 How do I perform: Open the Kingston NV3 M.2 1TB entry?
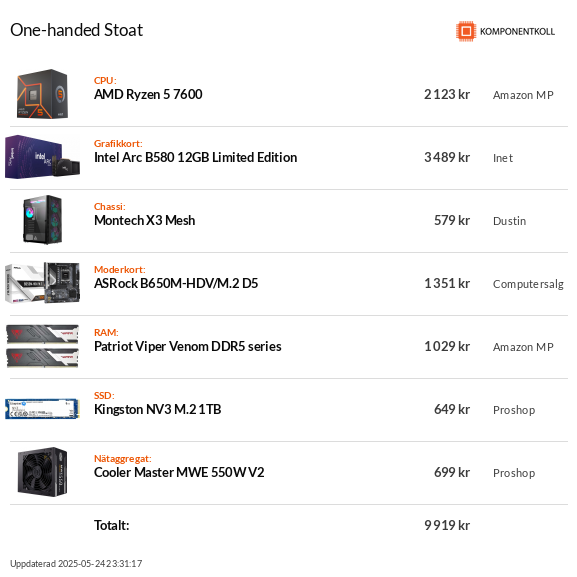point(157,409)
